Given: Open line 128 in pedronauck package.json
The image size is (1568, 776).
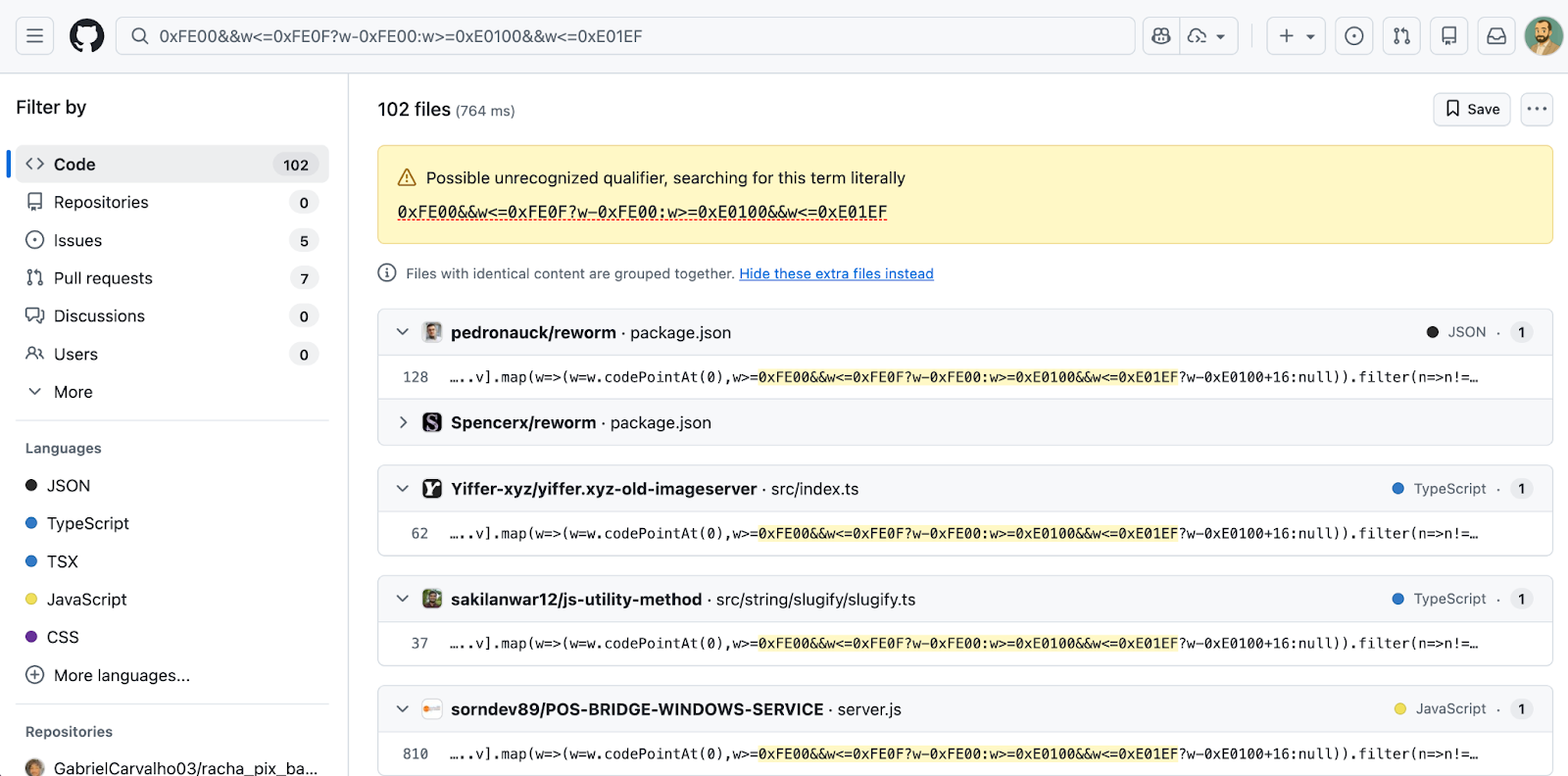Looking at the screenshot, I should (x=416, y=377).
